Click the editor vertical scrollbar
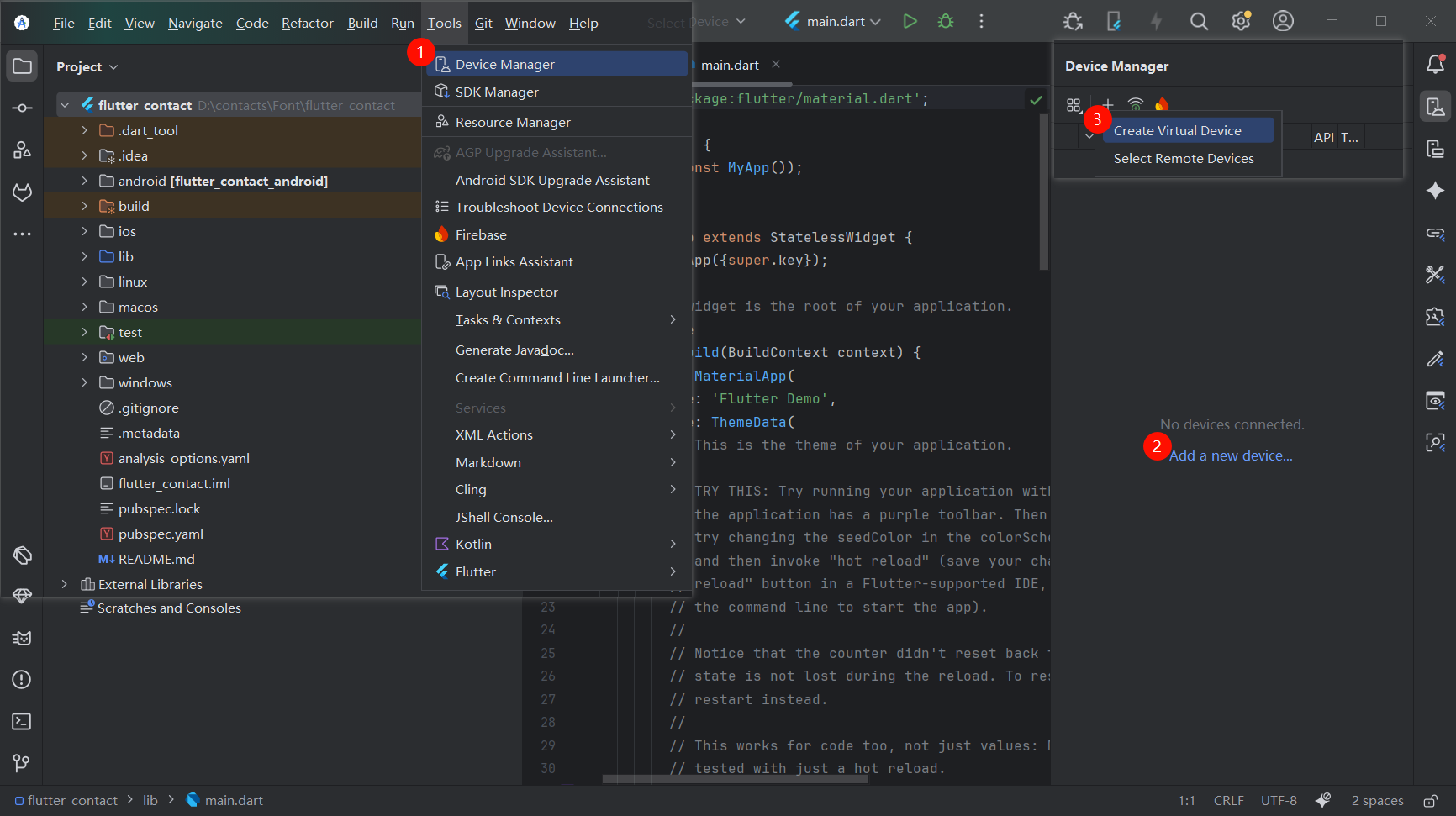 [1044, 192]
